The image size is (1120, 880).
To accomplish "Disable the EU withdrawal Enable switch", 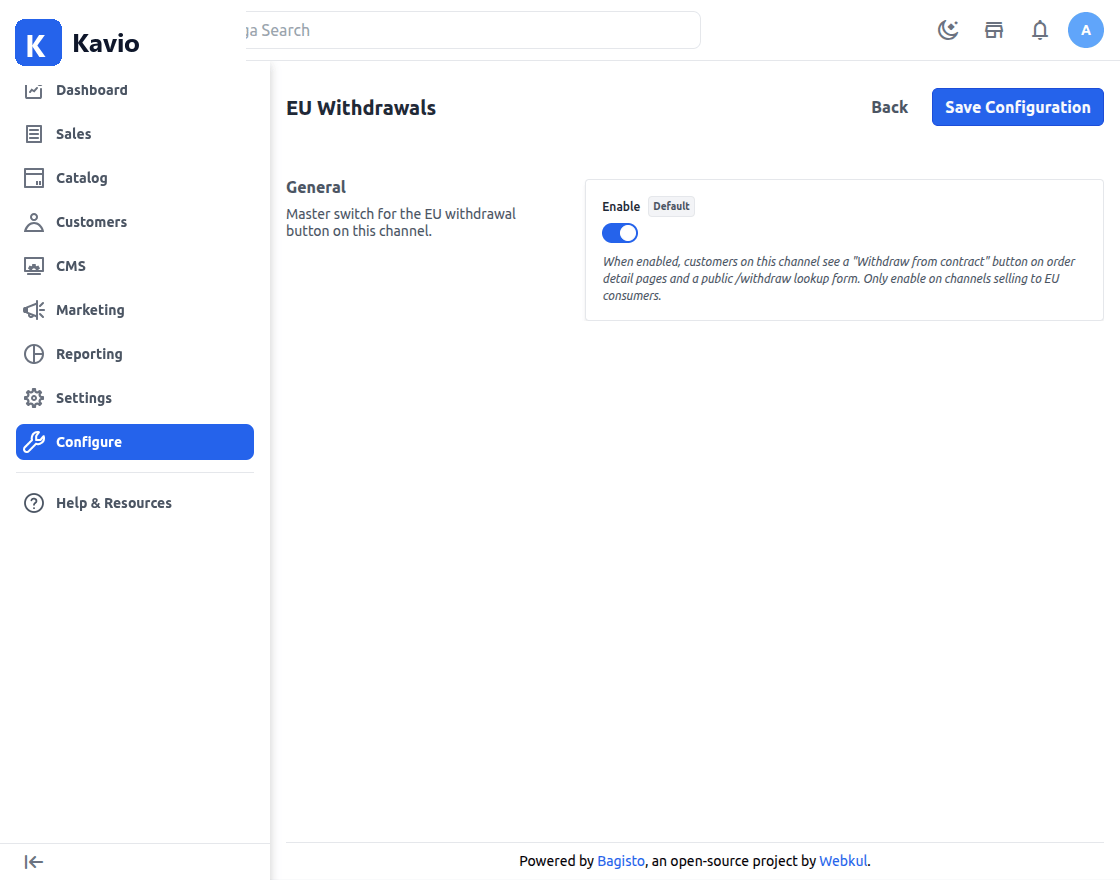I will (620, 233).
